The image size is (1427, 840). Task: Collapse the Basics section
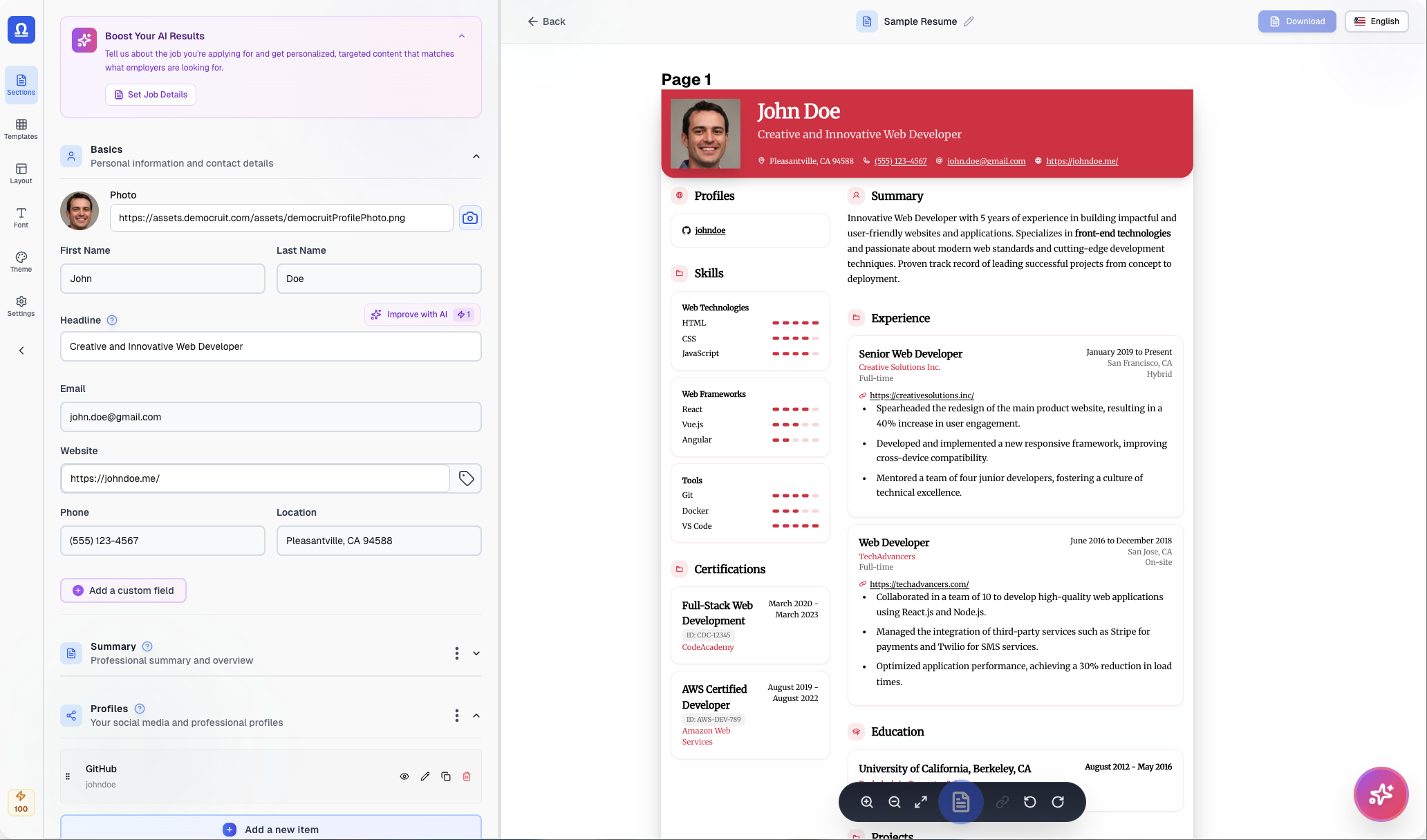click(476, 156)
